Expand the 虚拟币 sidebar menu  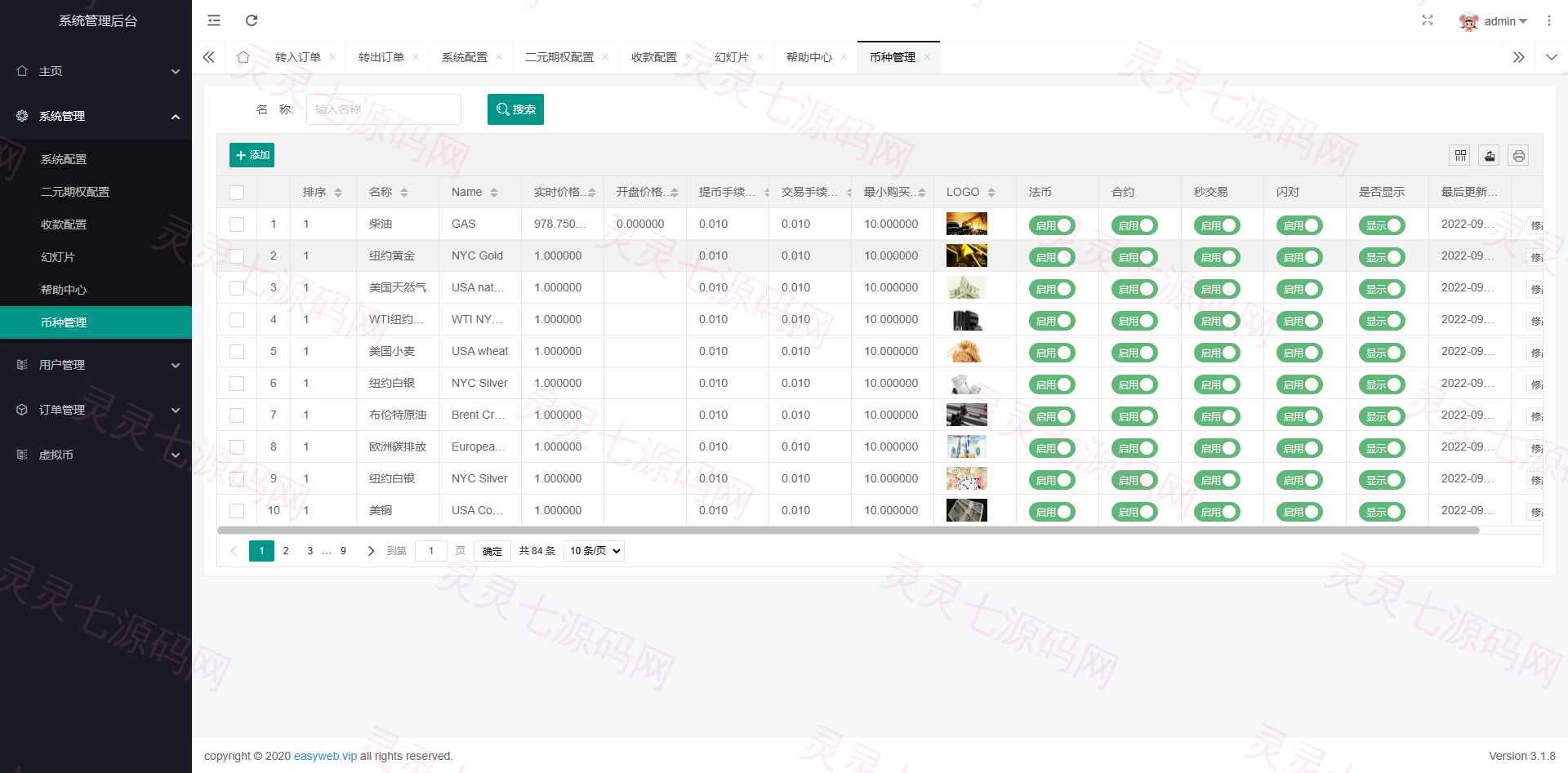(96, 455)
